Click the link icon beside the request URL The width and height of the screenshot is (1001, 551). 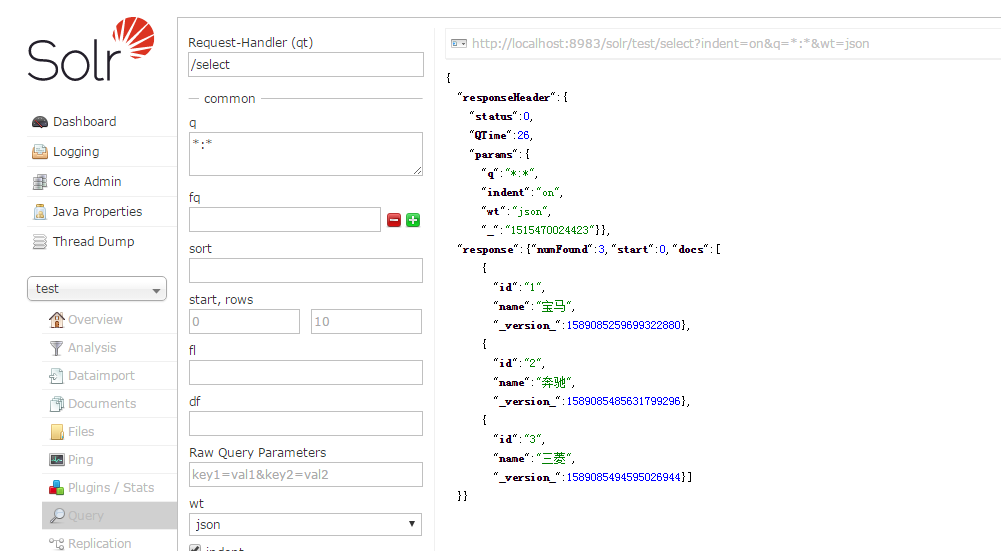458,43
